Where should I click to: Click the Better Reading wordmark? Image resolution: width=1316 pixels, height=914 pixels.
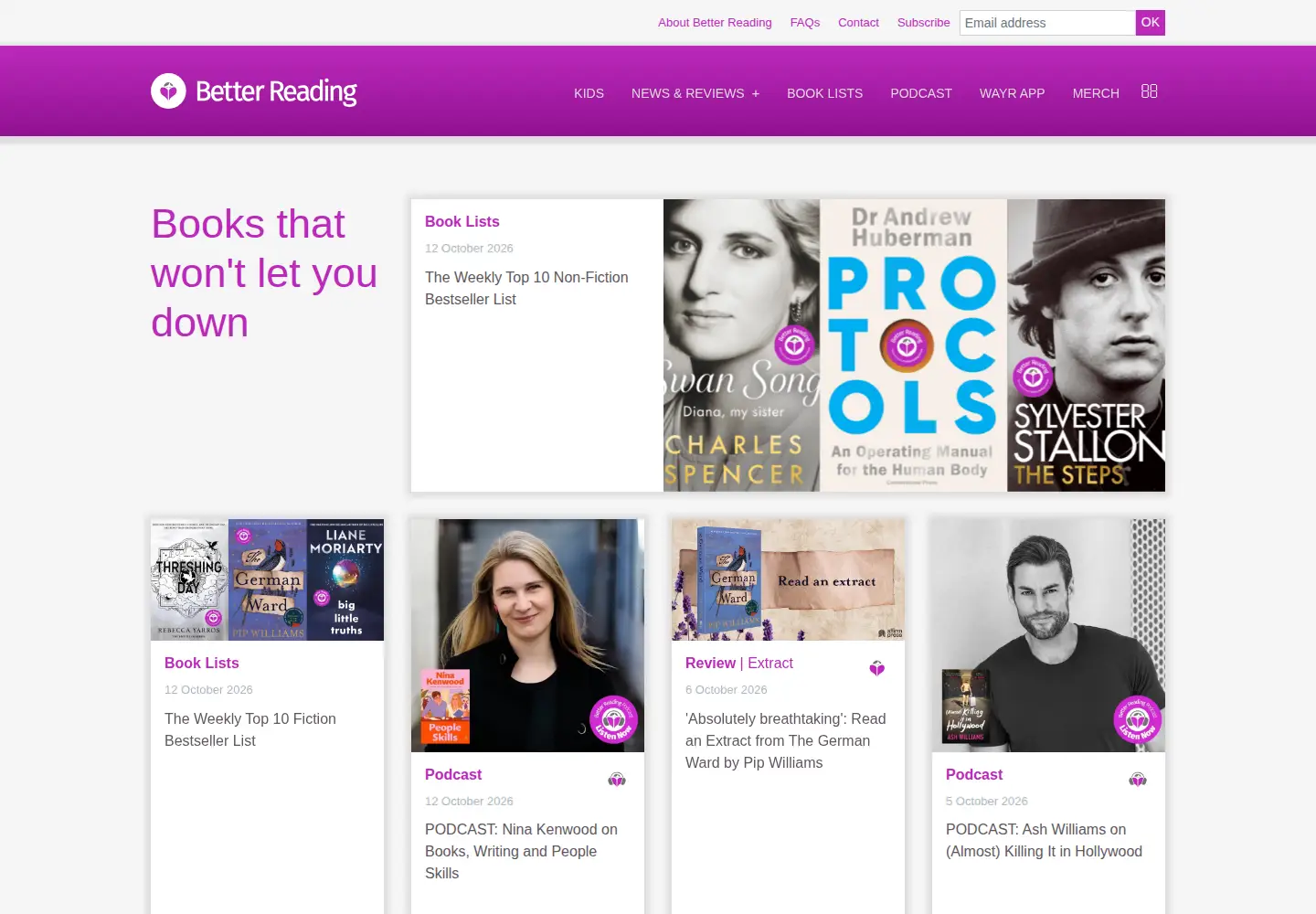[x=276, y=91]
